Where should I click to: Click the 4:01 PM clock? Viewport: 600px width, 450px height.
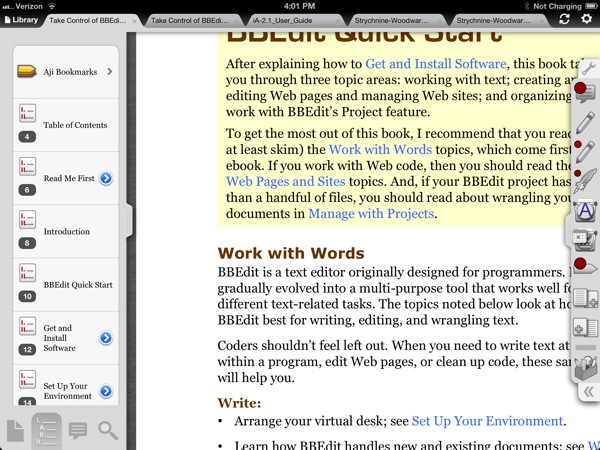tap(299, 6)
